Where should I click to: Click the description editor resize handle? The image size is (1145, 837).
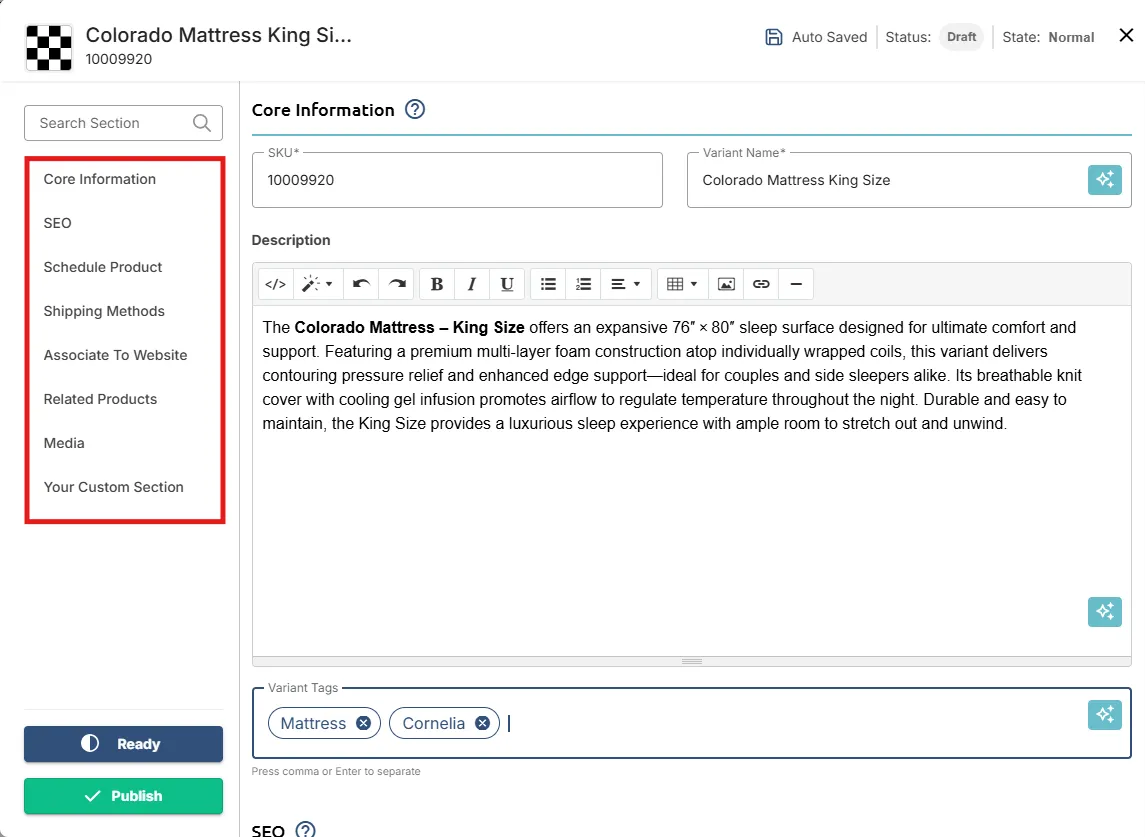coord(692,662)
